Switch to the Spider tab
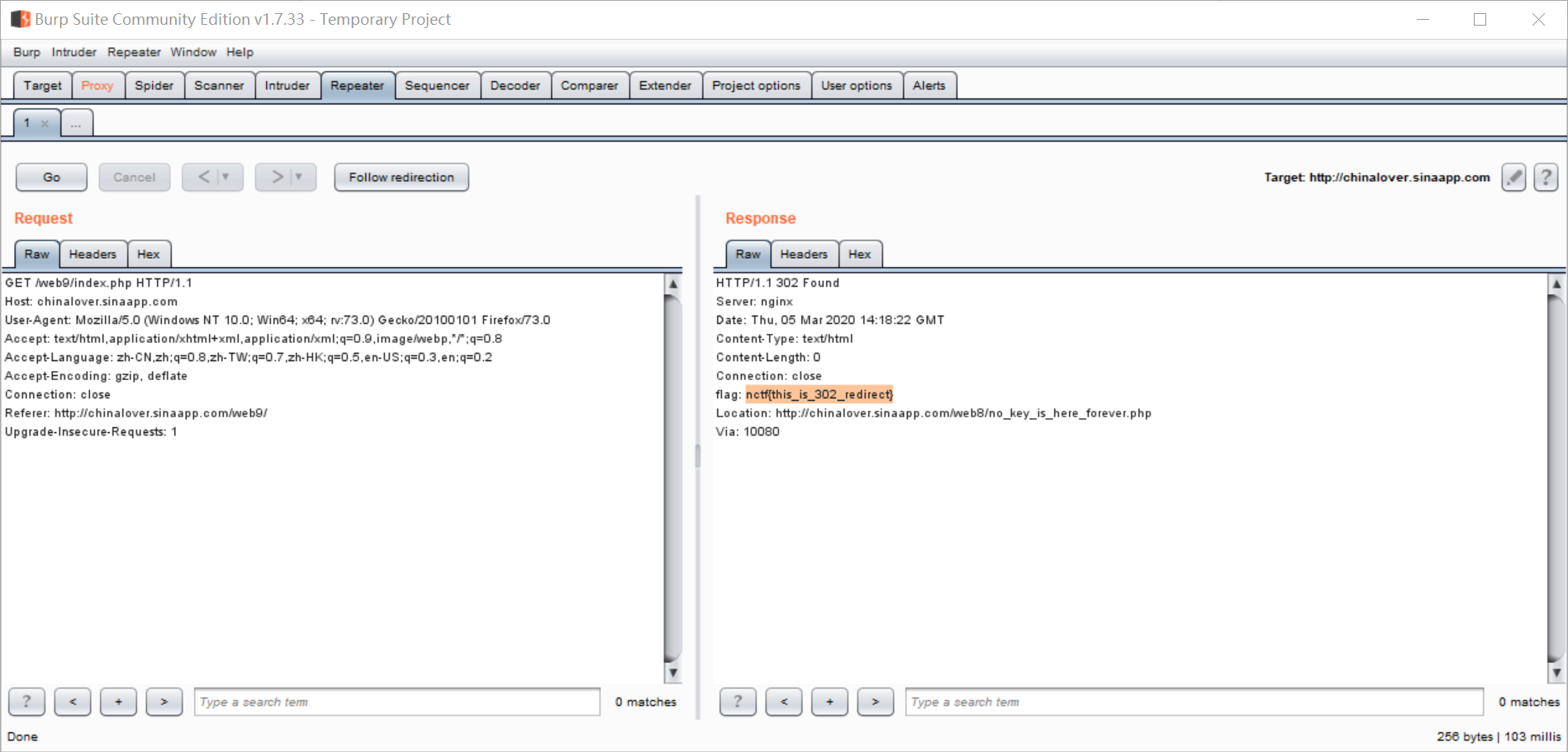This screenshot has height=752, width=1568. [x=154, y=85]
